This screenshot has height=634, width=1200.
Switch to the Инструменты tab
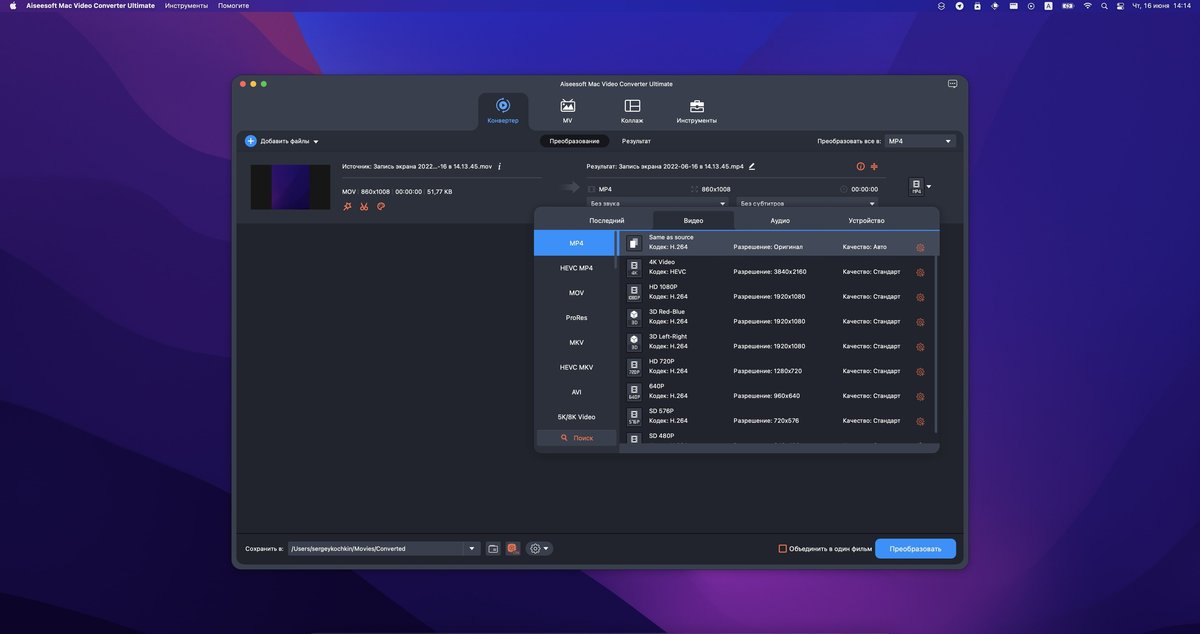click(698, 110)
